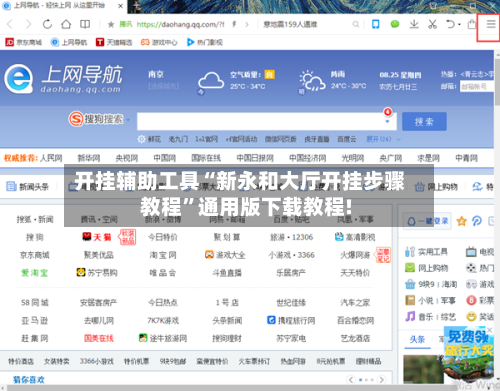The image size is (500, 391).
Task: Click the lightning speed-mode icon in address bar
Action: (234, 24)
